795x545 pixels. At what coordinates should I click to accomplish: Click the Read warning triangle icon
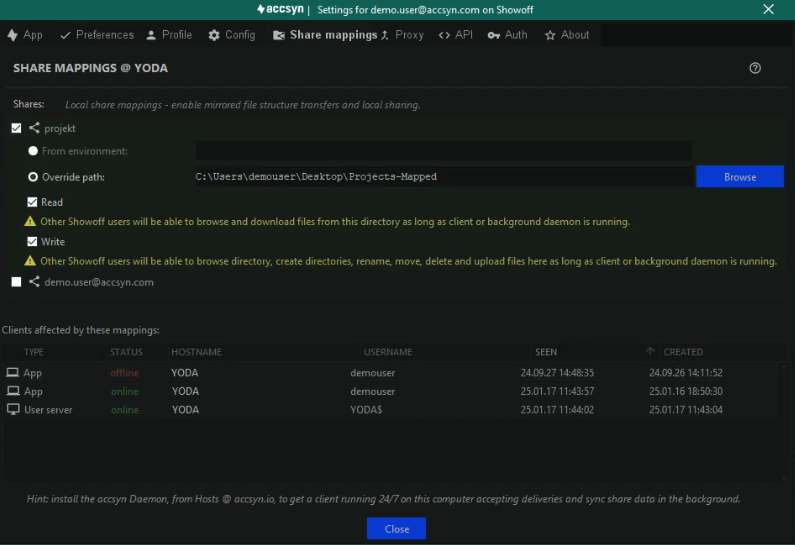pyautogui.click(x=30, y=221)
